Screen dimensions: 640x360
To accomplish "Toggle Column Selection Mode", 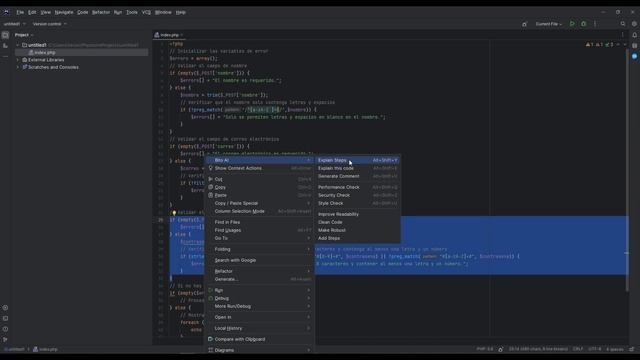I will click(259, 211).
